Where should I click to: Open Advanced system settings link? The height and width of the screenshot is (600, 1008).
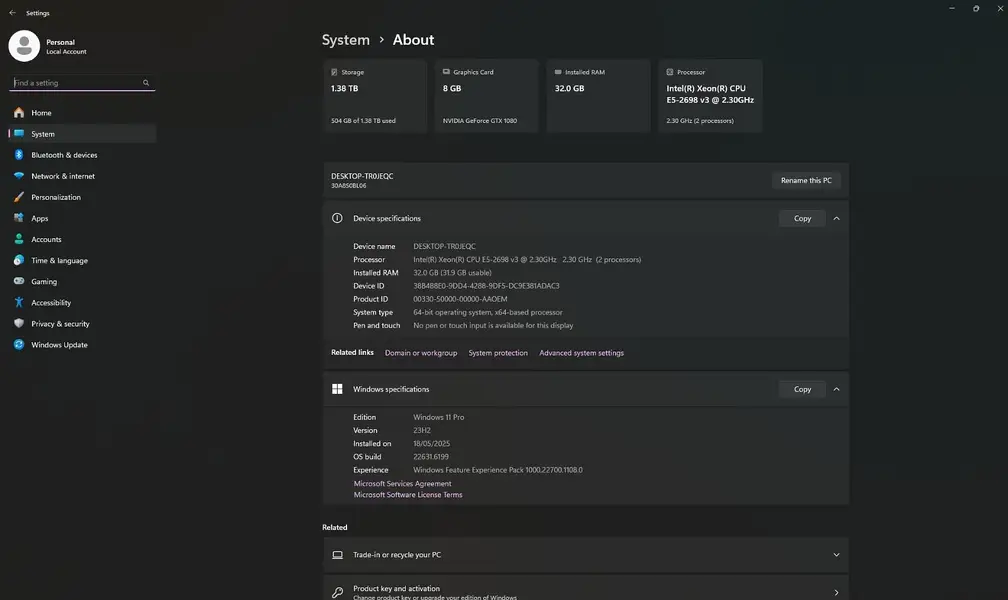point(582,353)
